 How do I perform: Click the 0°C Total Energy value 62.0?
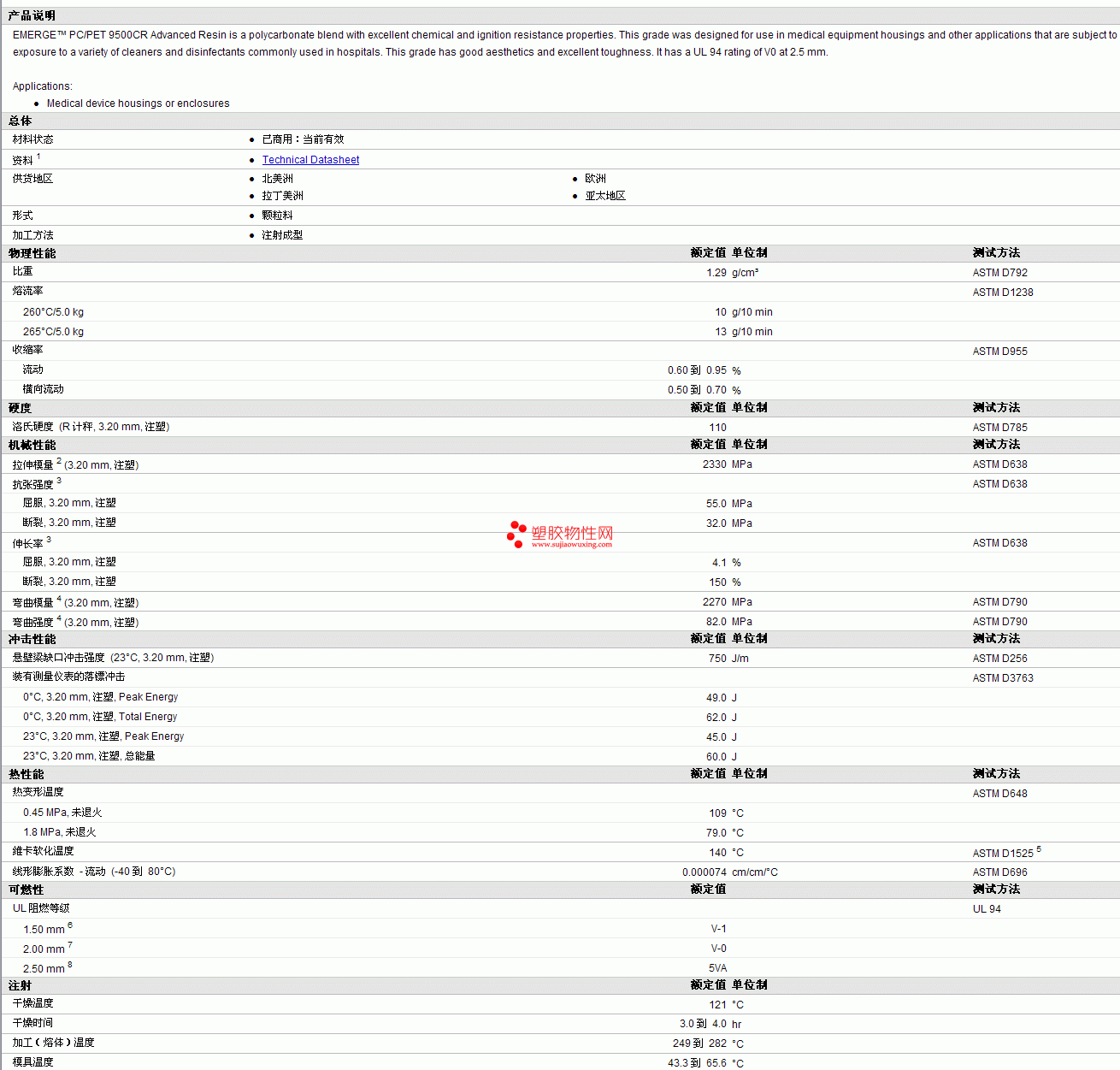716,718
